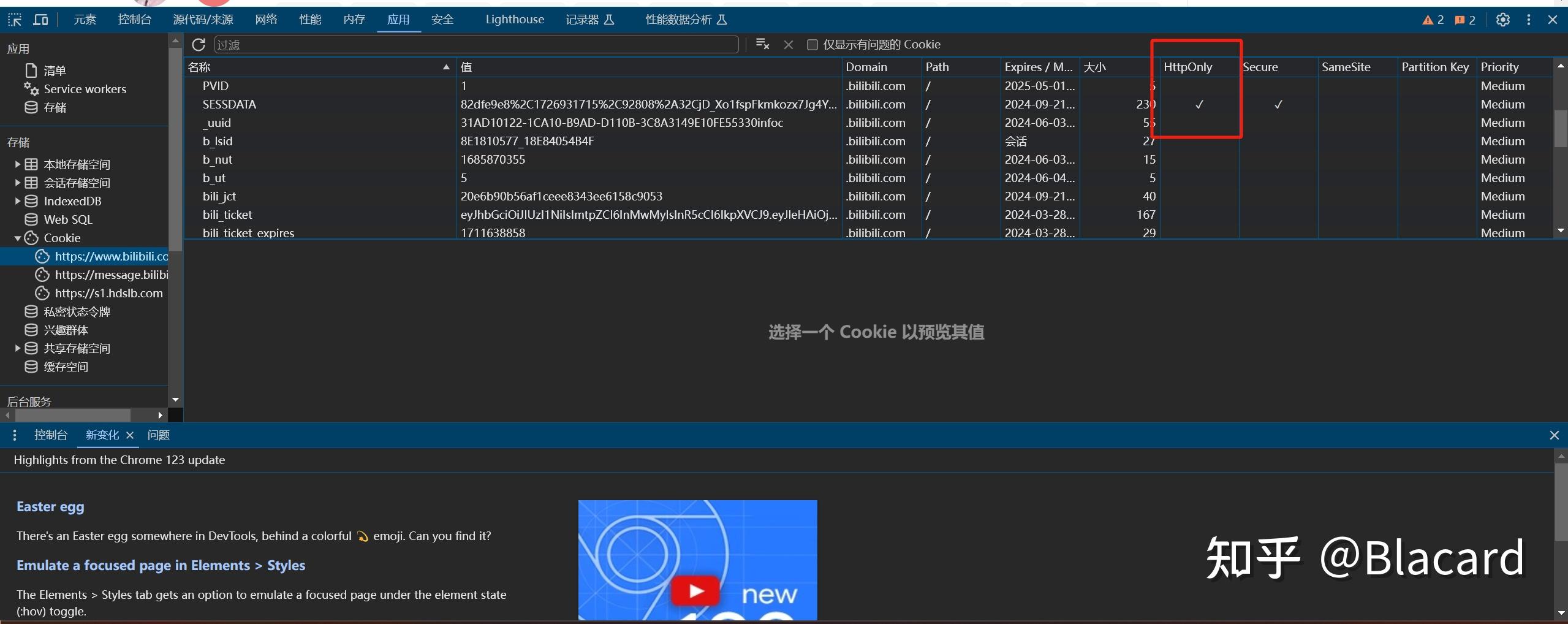Expand 本地存储空间 tree node
Viewport: 1568px width, 624px height.
pyautogui.click(x=18, y=164)
